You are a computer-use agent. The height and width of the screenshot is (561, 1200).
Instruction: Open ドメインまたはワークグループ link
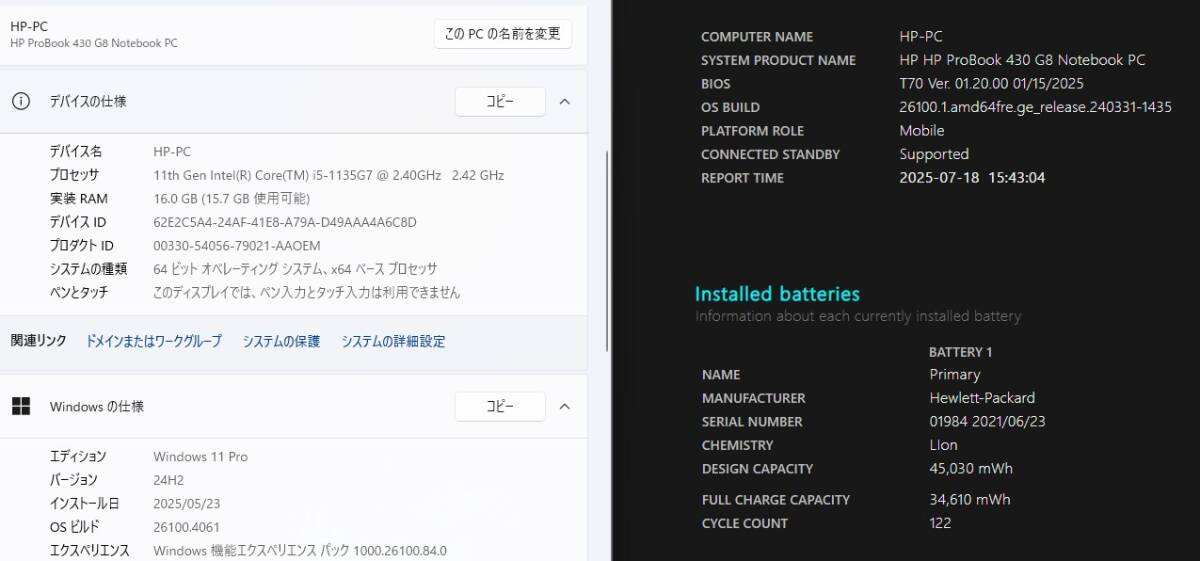154,341
